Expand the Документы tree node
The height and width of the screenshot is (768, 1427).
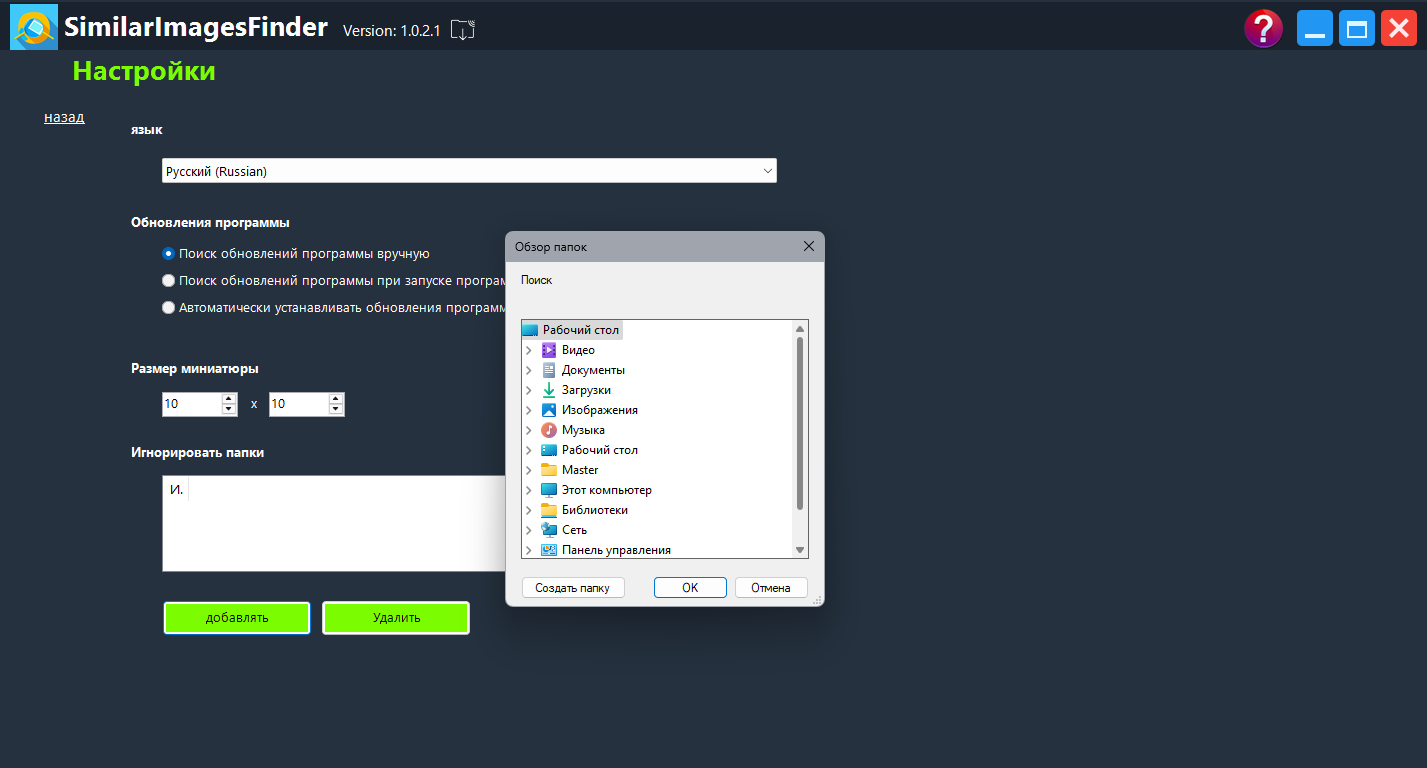(528, 370)
